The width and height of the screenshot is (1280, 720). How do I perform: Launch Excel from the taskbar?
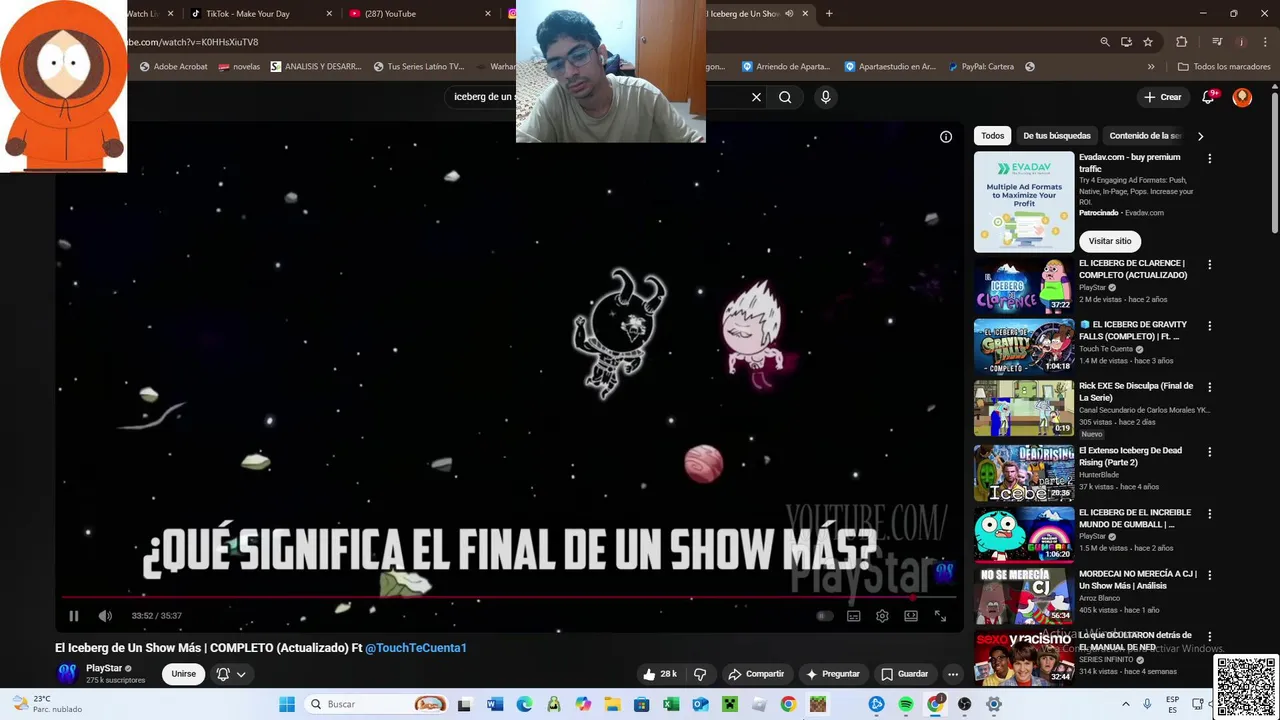pyautogui.click(x=671, y=704)
